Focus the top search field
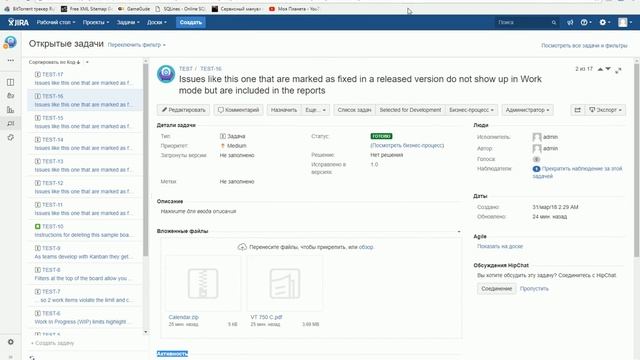Screen dimensions: 640x360 527,22
